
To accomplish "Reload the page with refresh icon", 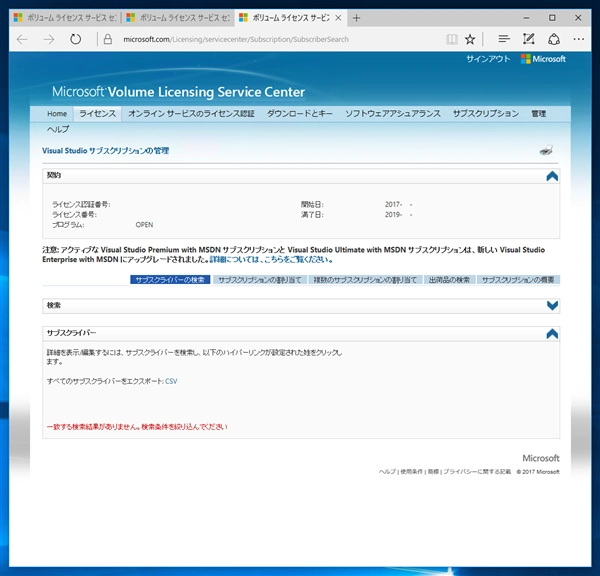I will (75, 39).
